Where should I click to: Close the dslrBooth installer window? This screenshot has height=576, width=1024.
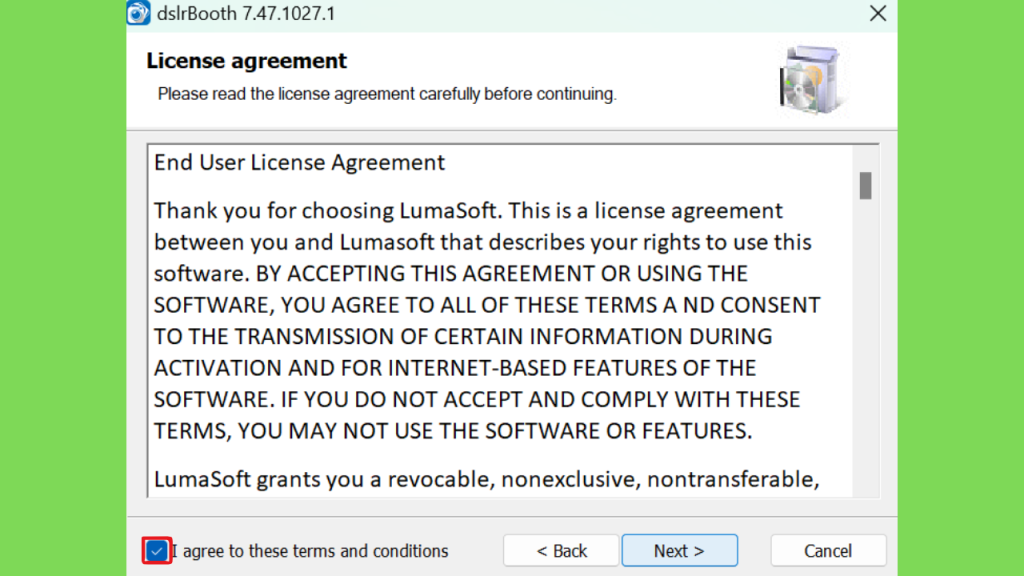click(x=878, y=13)
